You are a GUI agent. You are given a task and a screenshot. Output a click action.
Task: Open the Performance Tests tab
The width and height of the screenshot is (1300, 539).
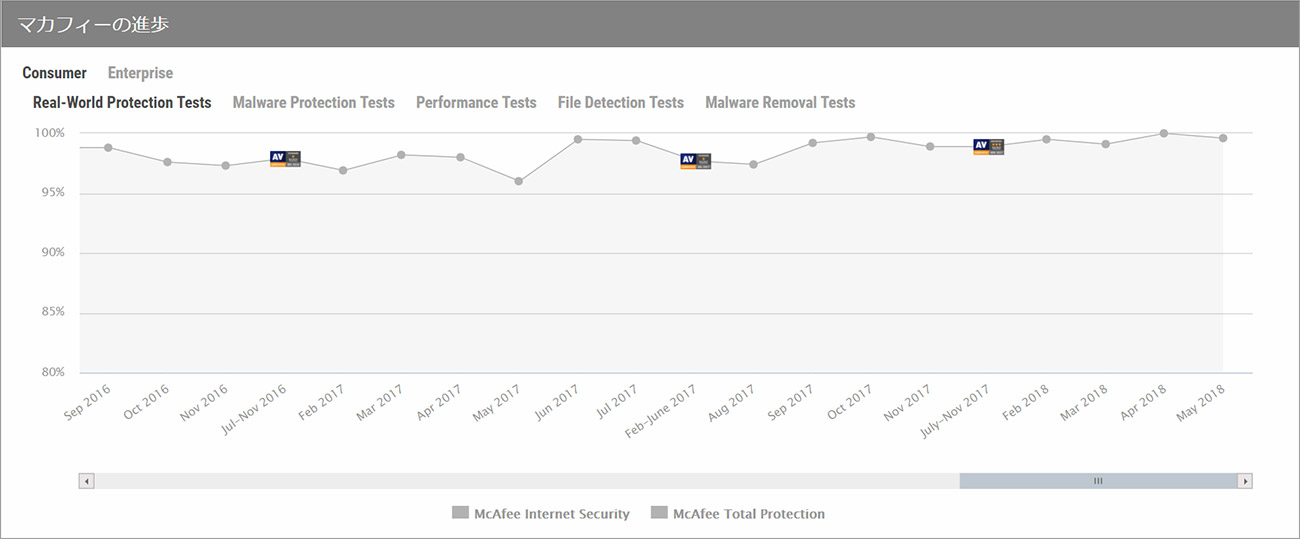476,102
